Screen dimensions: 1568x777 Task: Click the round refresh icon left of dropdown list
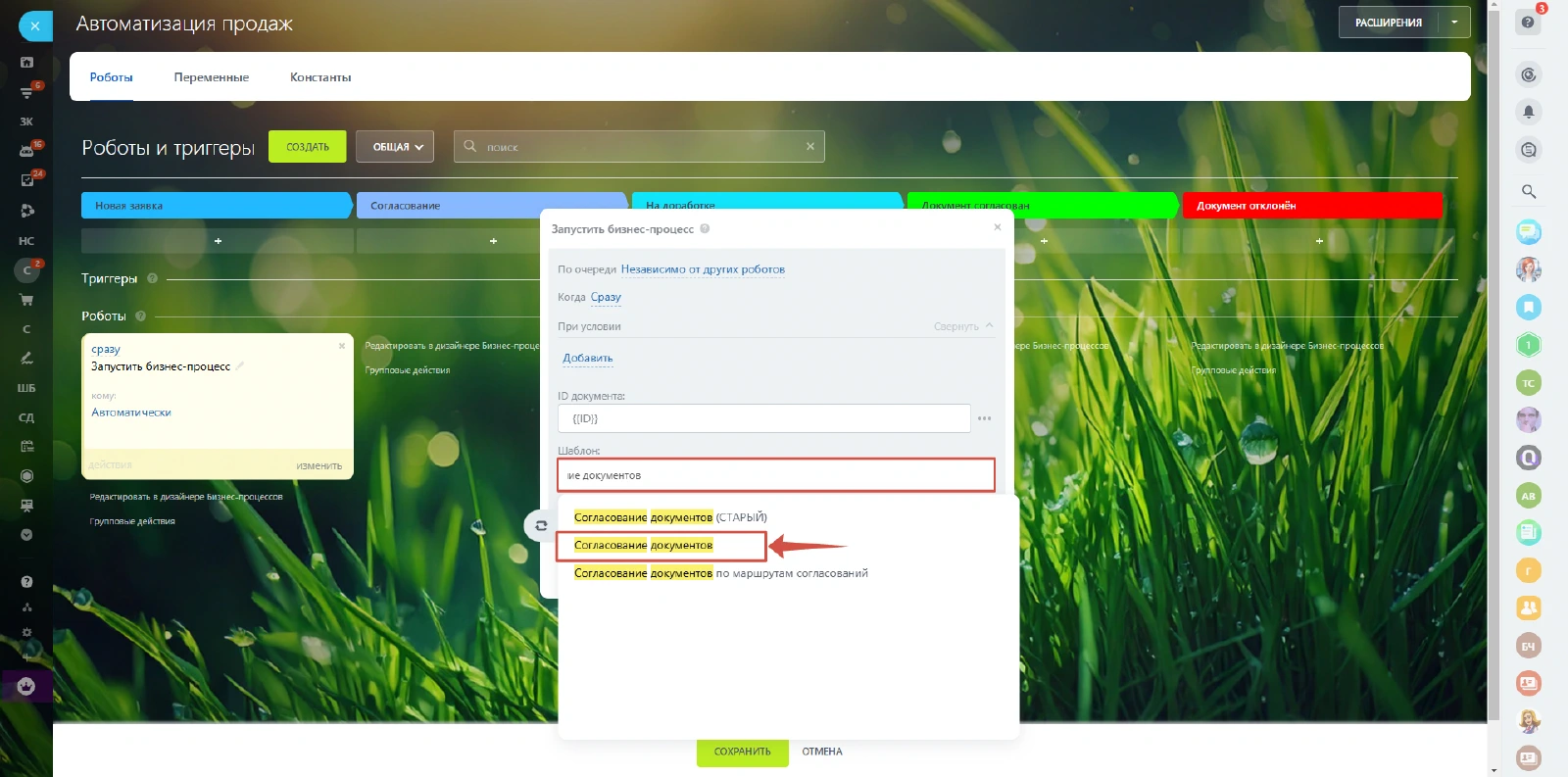[540, 526]
